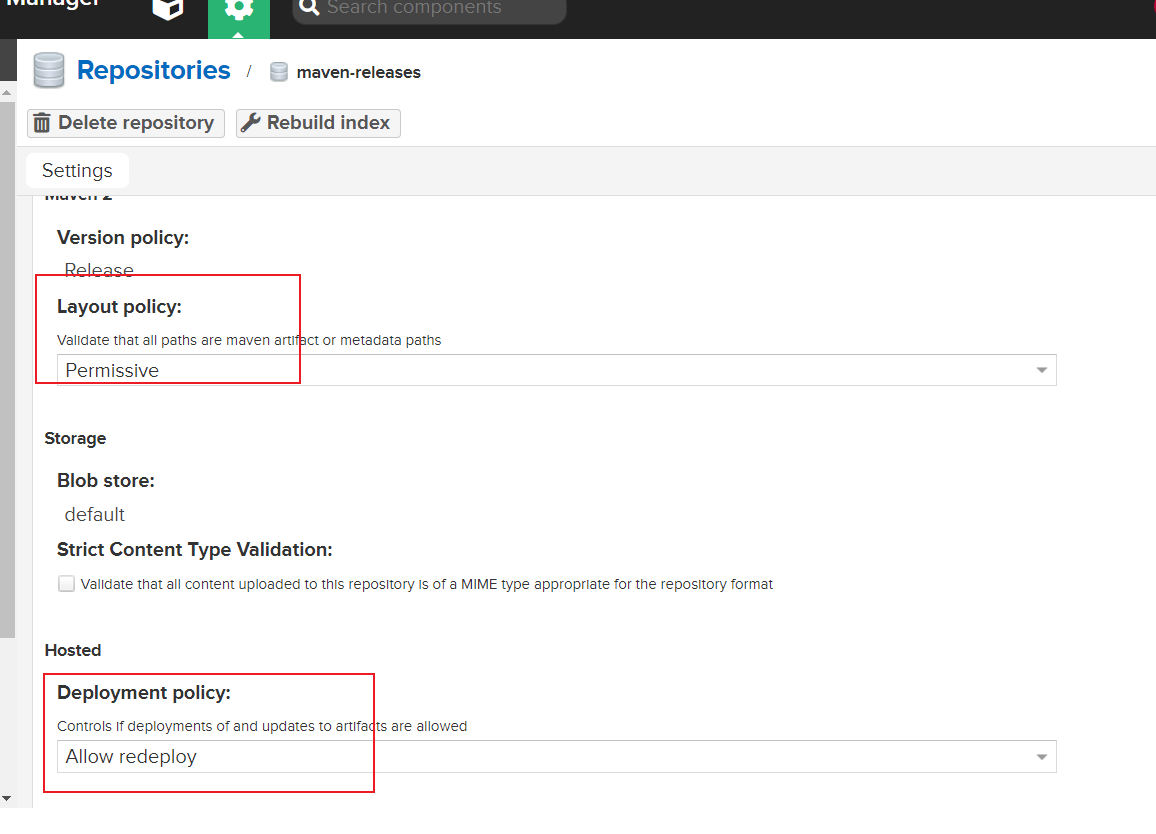Click the large Repositories database icon
This screenshot has width=1156, height=834.
(49, 71)
